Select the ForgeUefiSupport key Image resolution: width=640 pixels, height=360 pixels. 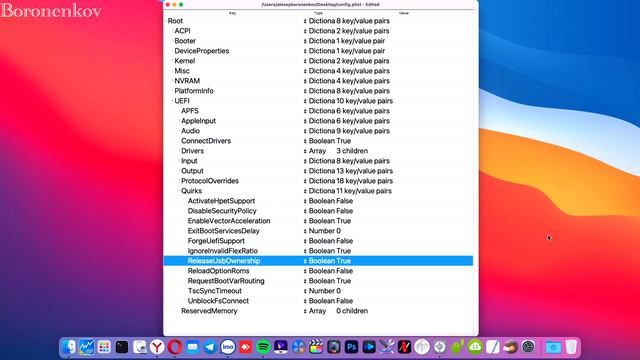pyautogui.click(x=216, y=241)
